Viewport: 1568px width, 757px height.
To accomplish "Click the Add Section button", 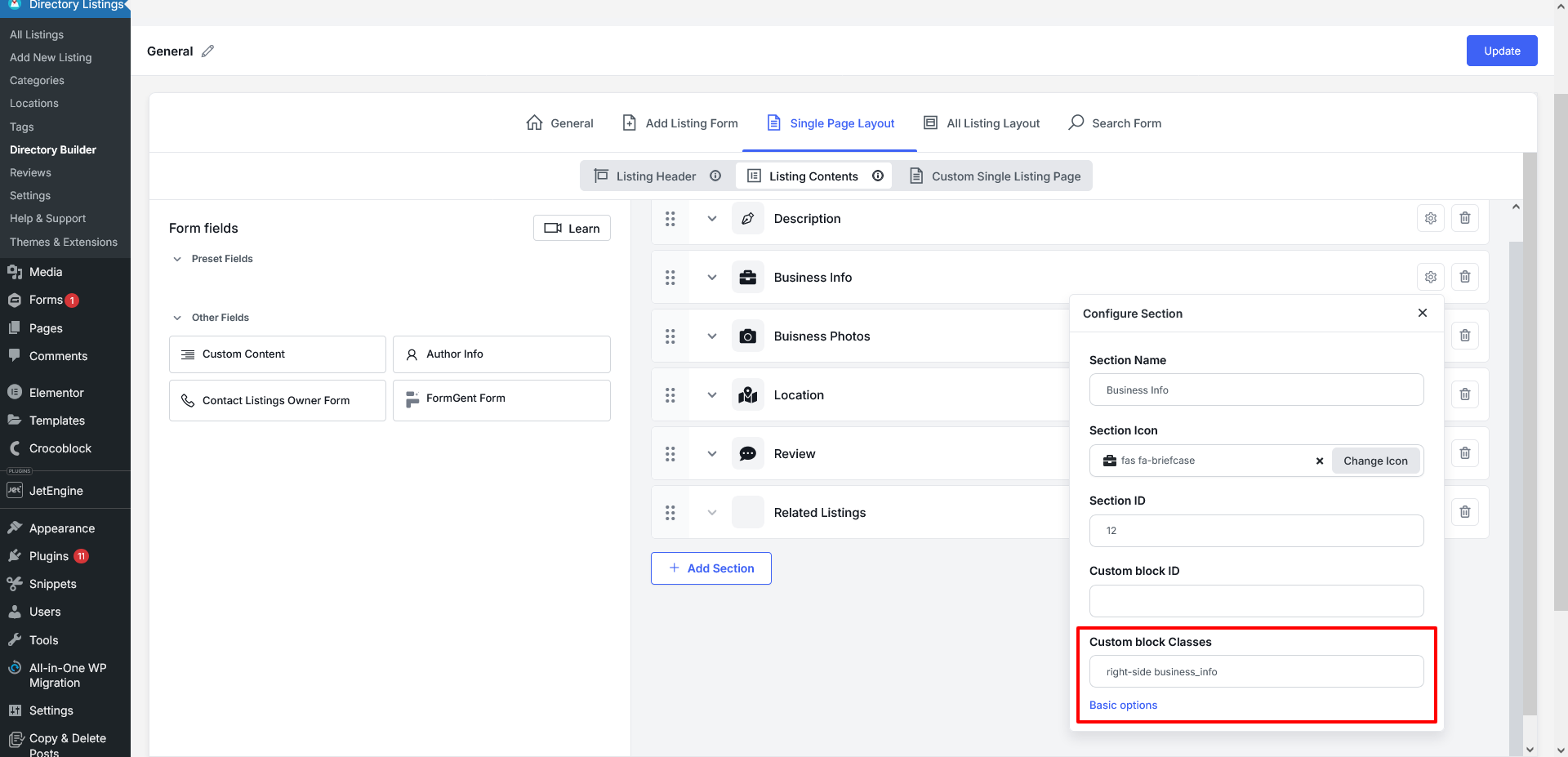I will (x=710, y=568).
